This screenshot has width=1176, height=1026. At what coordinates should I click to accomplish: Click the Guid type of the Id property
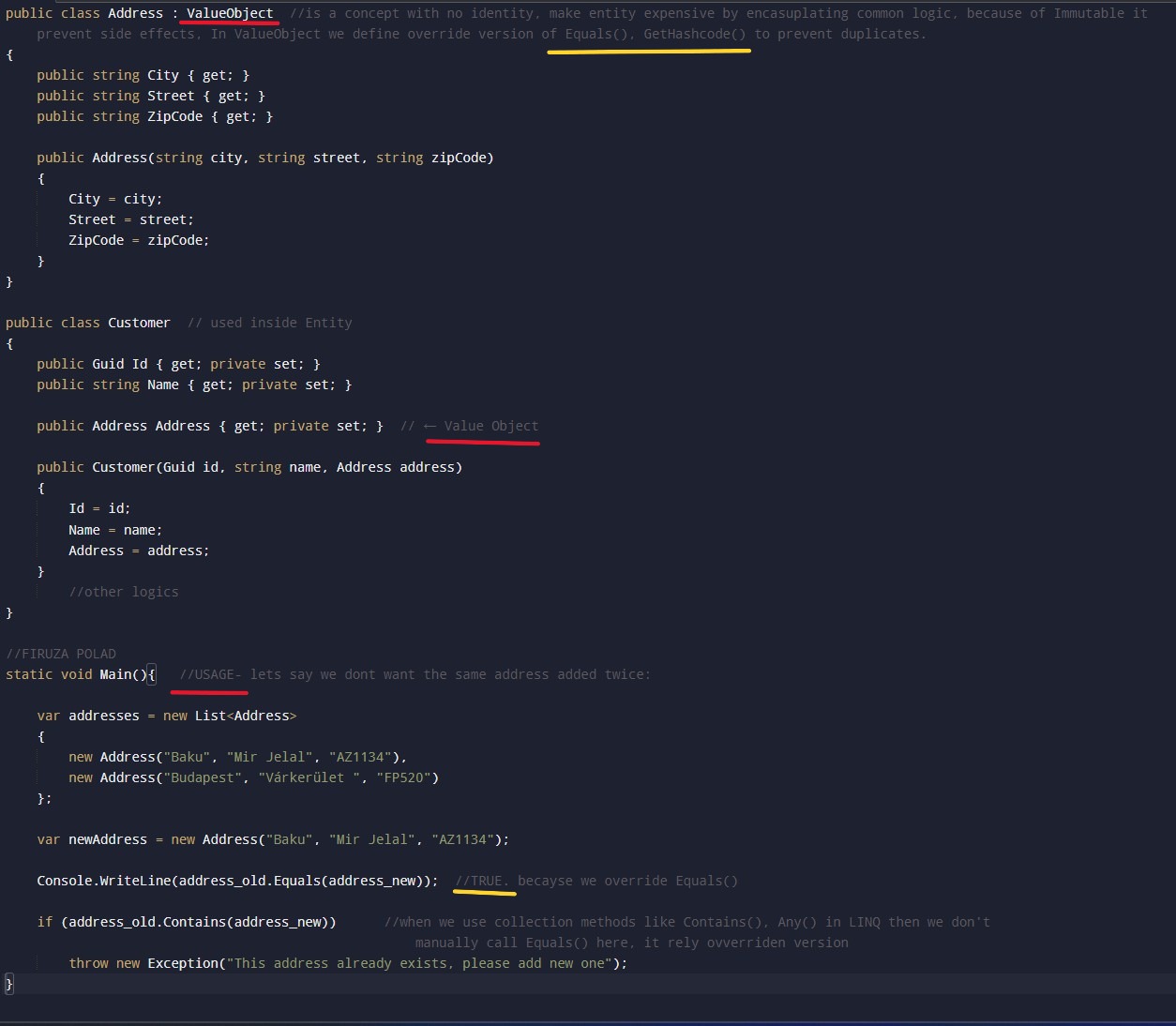(108, 364)
